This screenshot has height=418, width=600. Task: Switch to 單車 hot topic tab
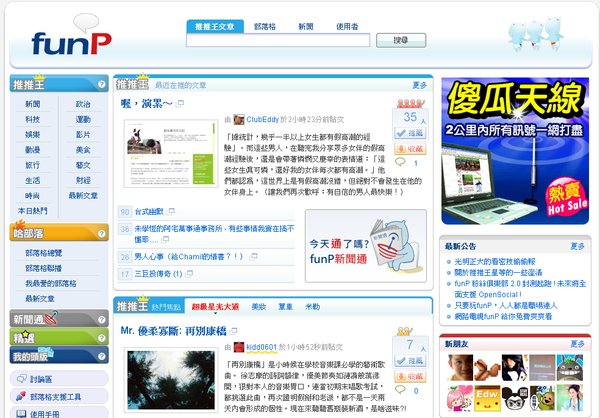point(285,307)
